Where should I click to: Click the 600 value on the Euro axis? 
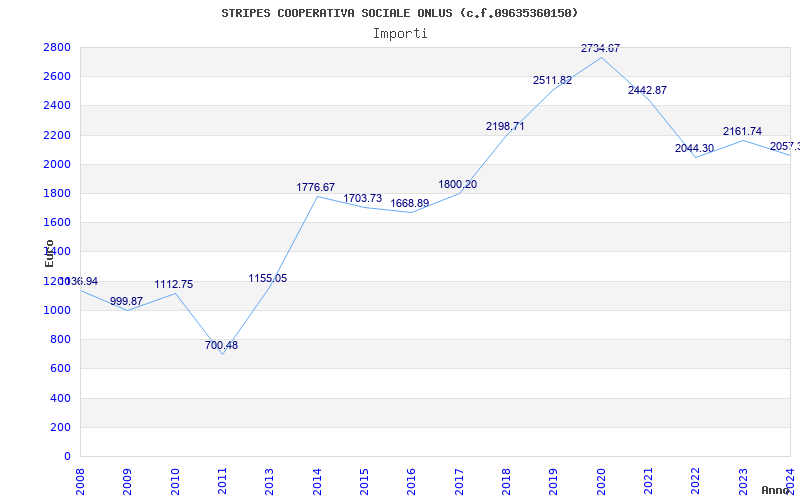(60, 368)
